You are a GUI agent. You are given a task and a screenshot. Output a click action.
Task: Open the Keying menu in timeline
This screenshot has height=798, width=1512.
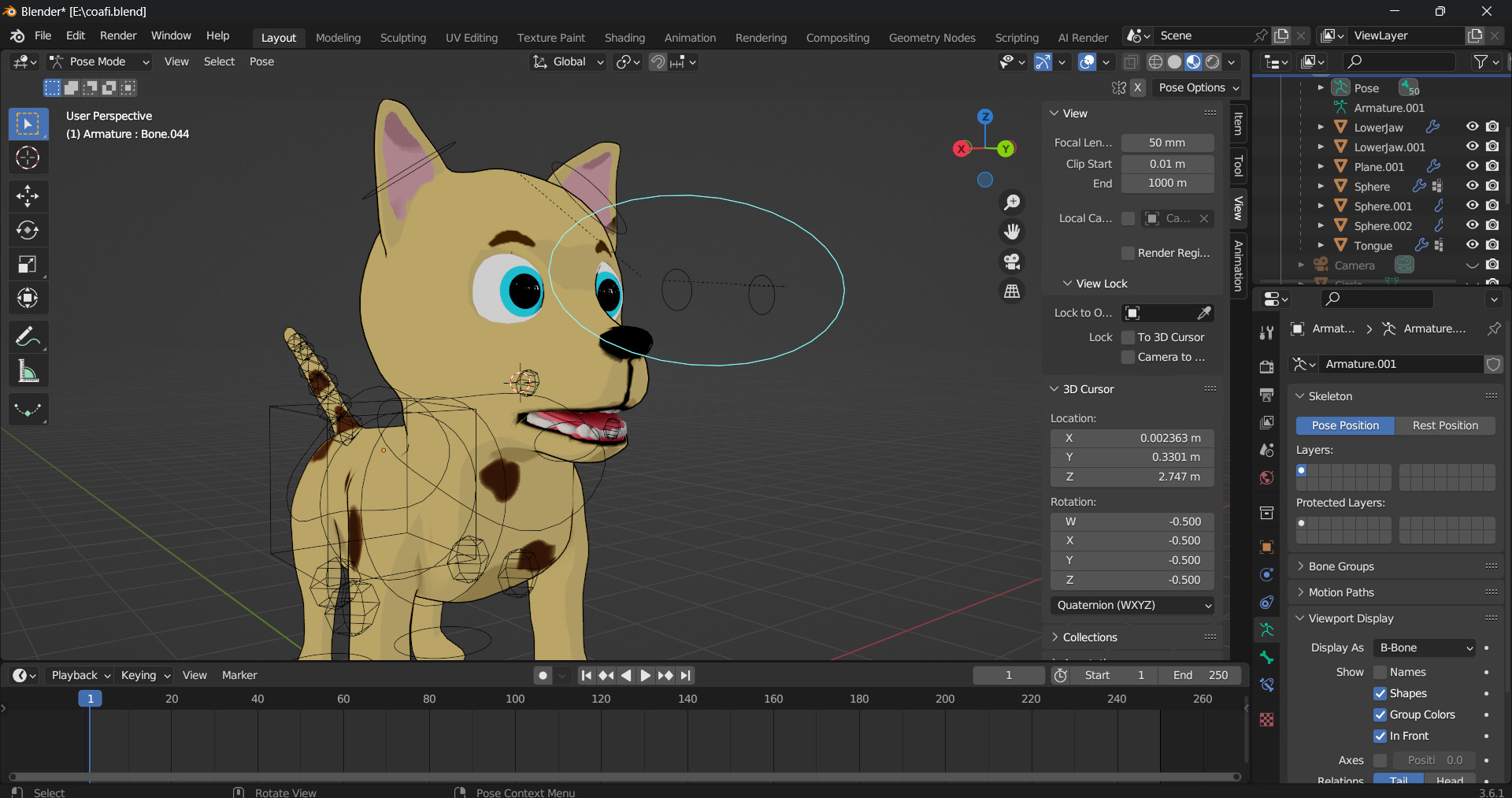[145, 675]
